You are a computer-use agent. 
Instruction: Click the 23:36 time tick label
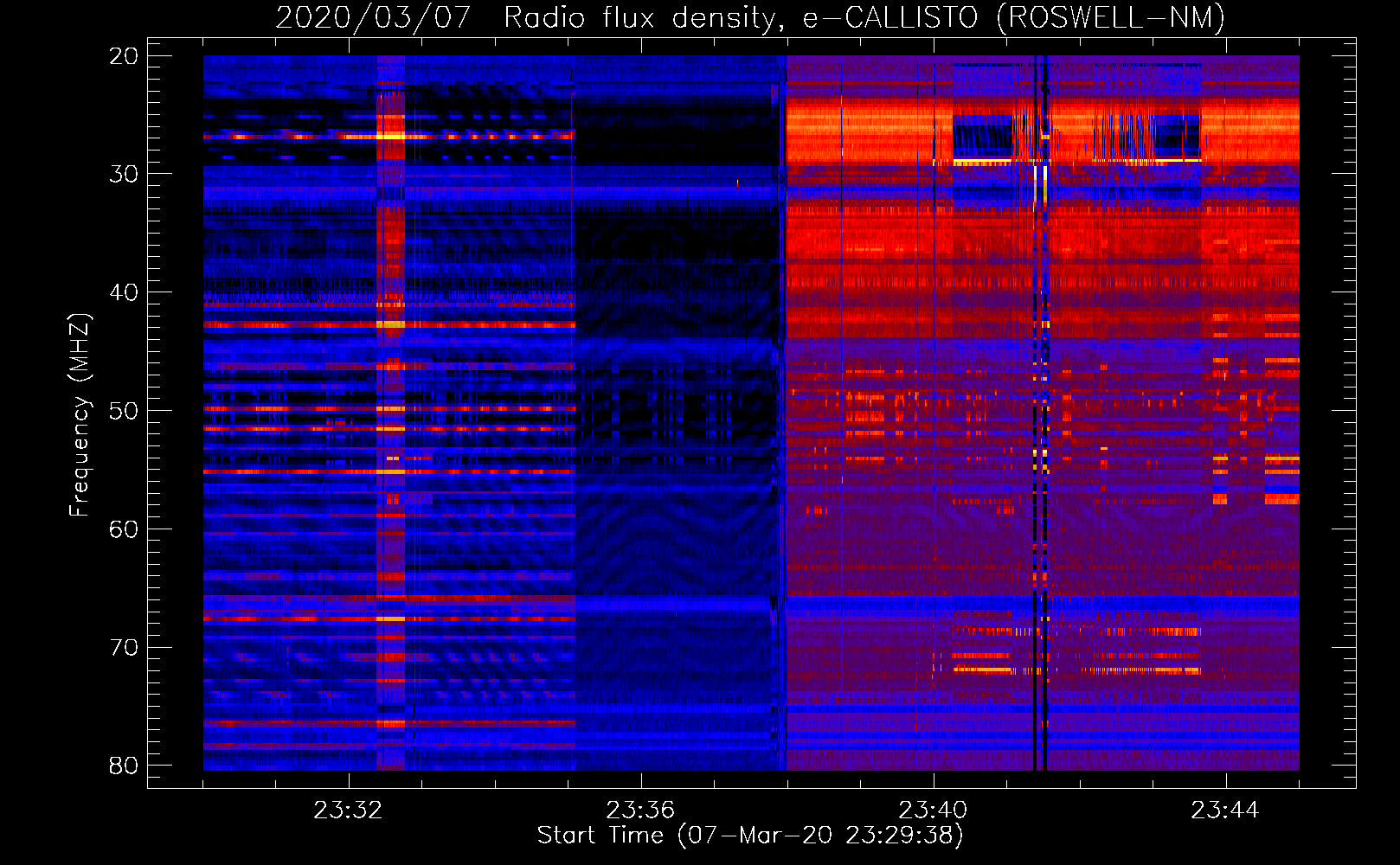640,811
